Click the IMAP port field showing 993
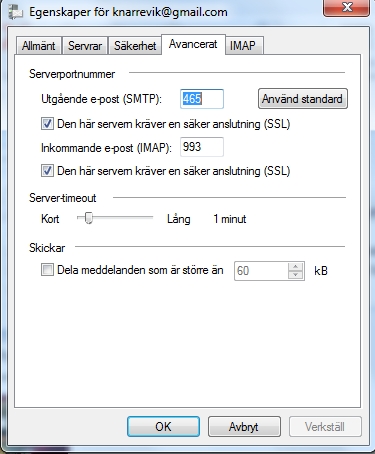The image size is (375, 454). [x=202, y=147]
